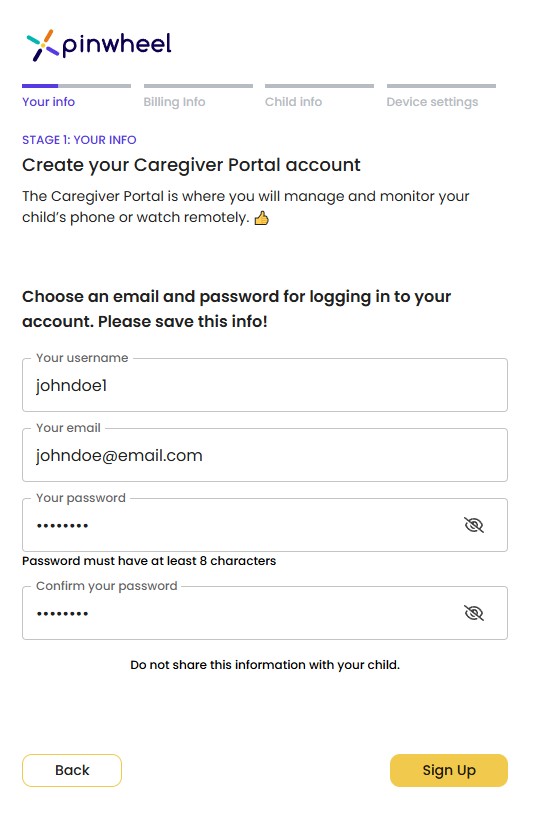Show password with the eye icon in Your password
The image size is (534, 819).
coord(473,525)
